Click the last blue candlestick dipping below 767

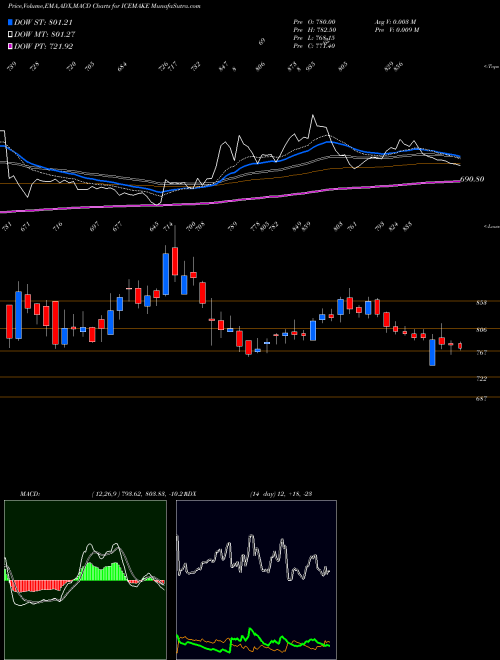point(432,352)
